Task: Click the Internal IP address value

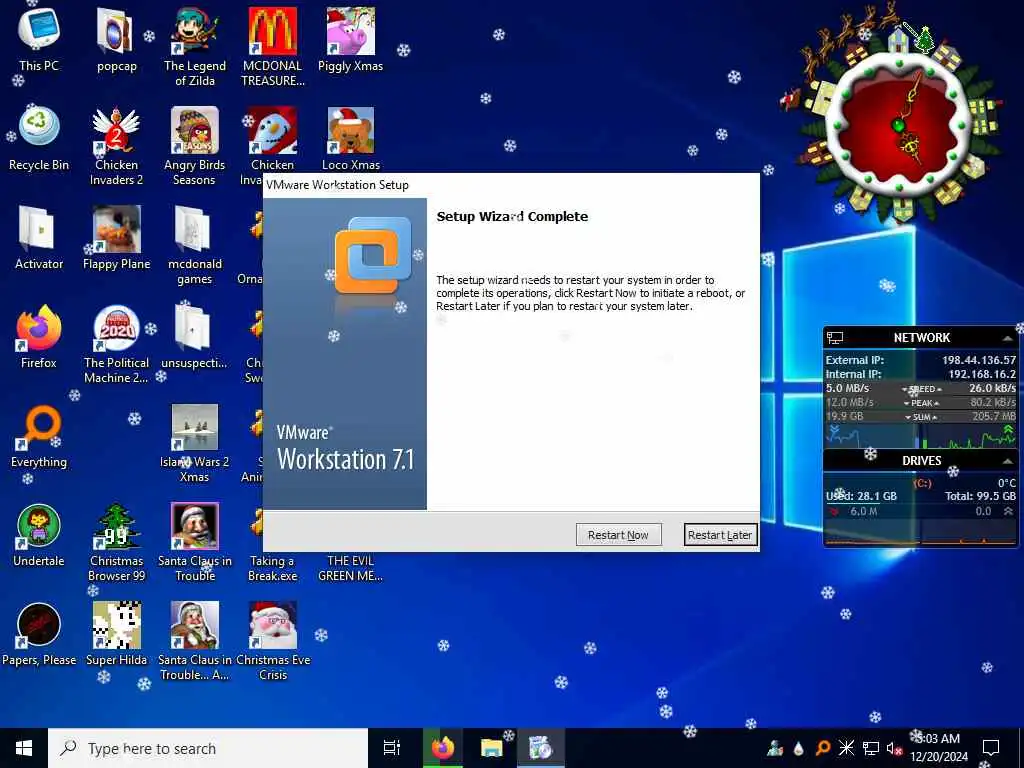Action: point(982,374)
